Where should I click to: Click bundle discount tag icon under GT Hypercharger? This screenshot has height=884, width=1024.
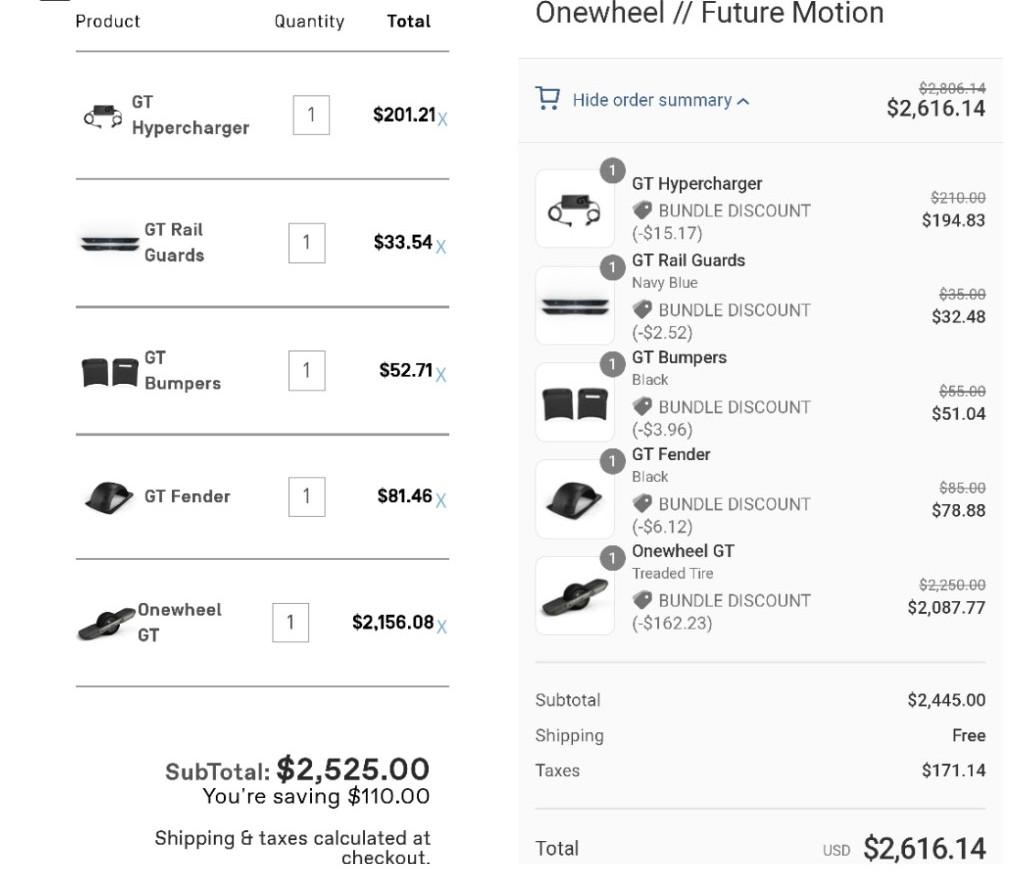(x=642, y=211)
